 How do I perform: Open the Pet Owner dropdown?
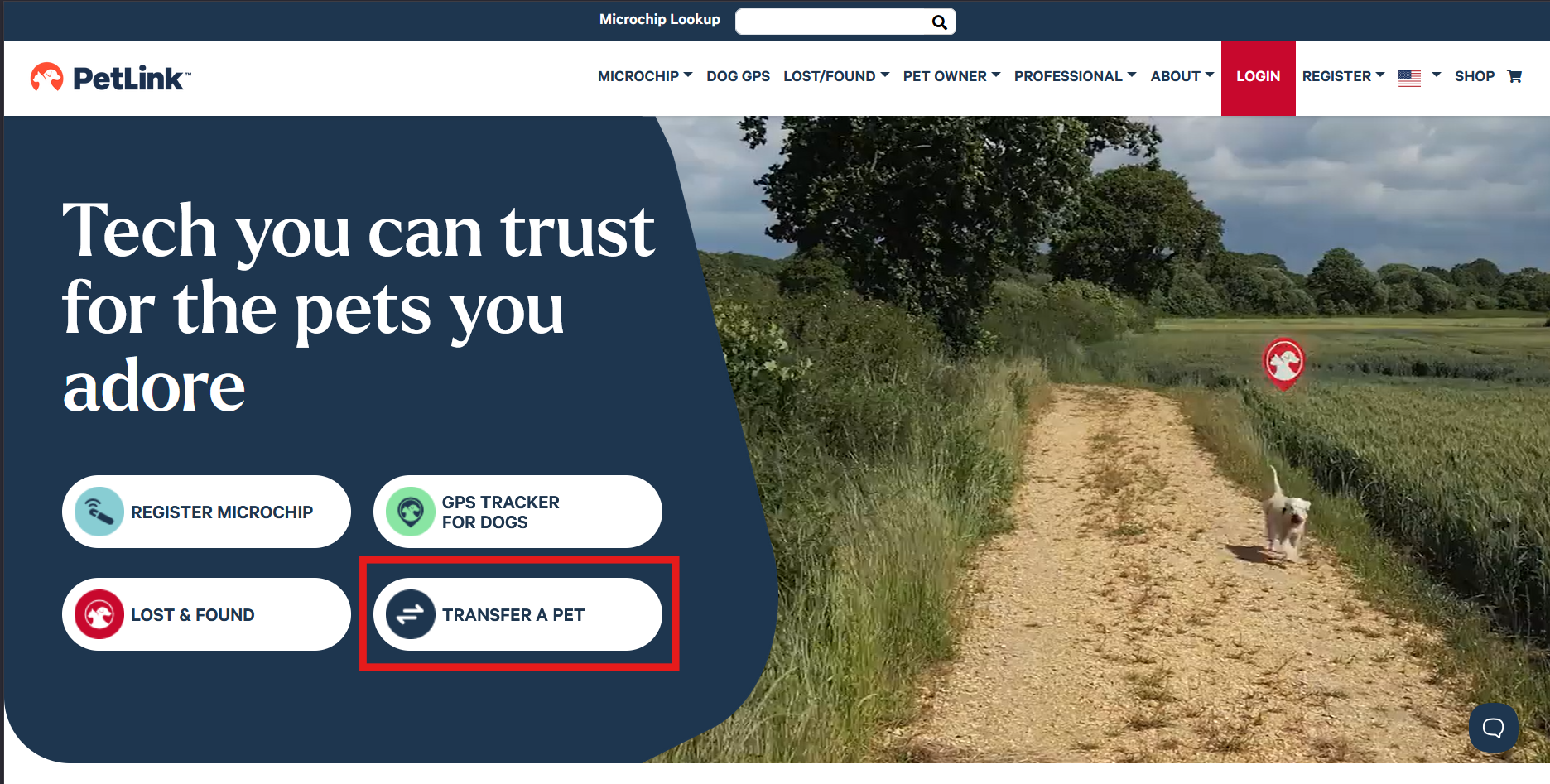(x=951, y=76)
